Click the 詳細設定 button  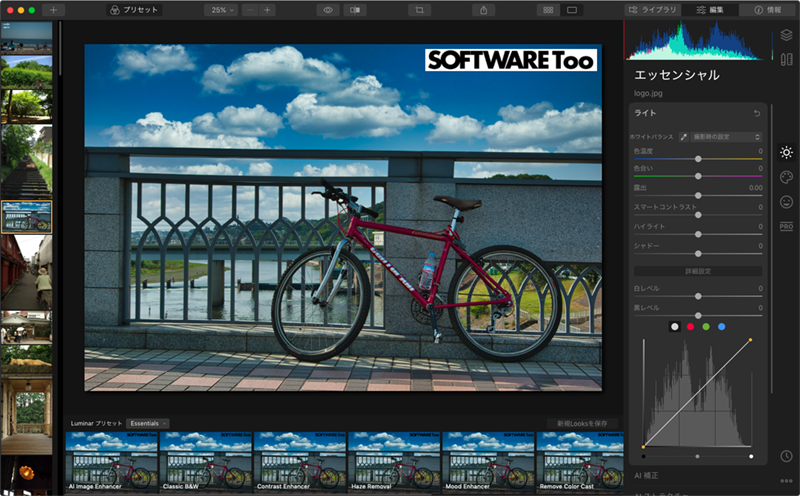pyautogui.click(x=697, y=271)
